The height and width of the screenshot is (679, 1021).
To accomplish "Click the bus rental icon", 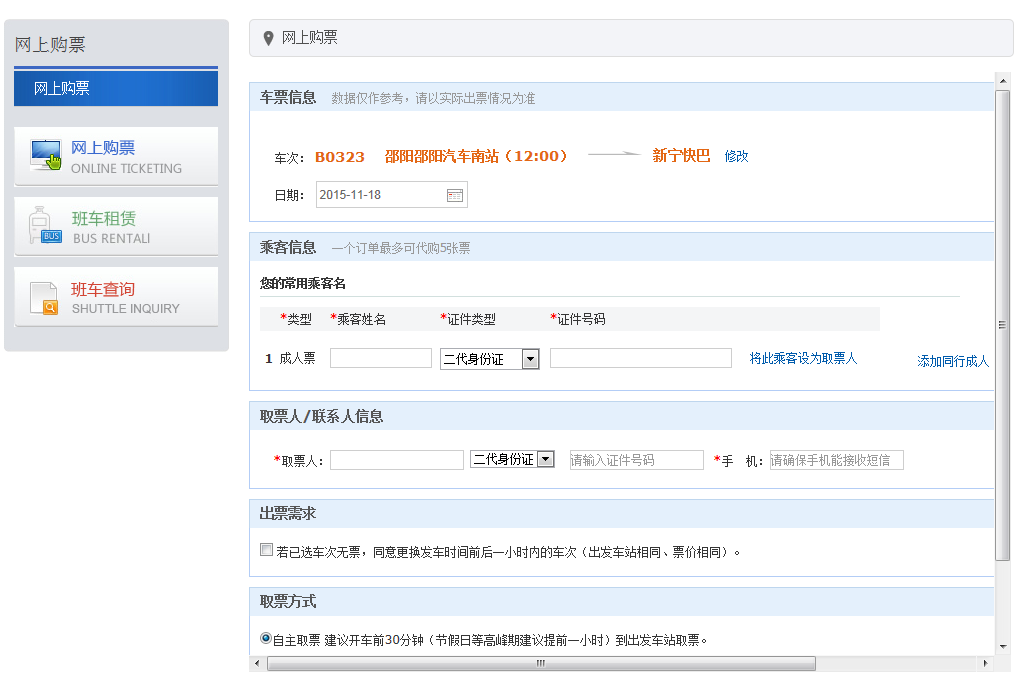I will coord(46,226).
